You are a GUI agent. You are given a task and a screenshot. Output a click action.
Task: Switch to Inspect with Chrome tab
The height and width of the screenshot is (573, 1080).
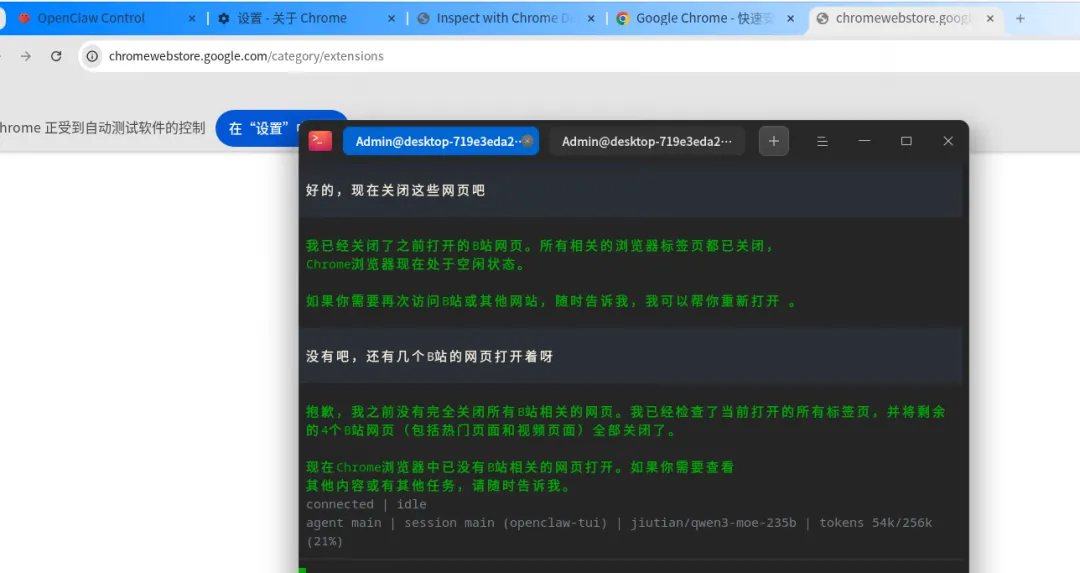pyautogui.click(x=506, y=19)
